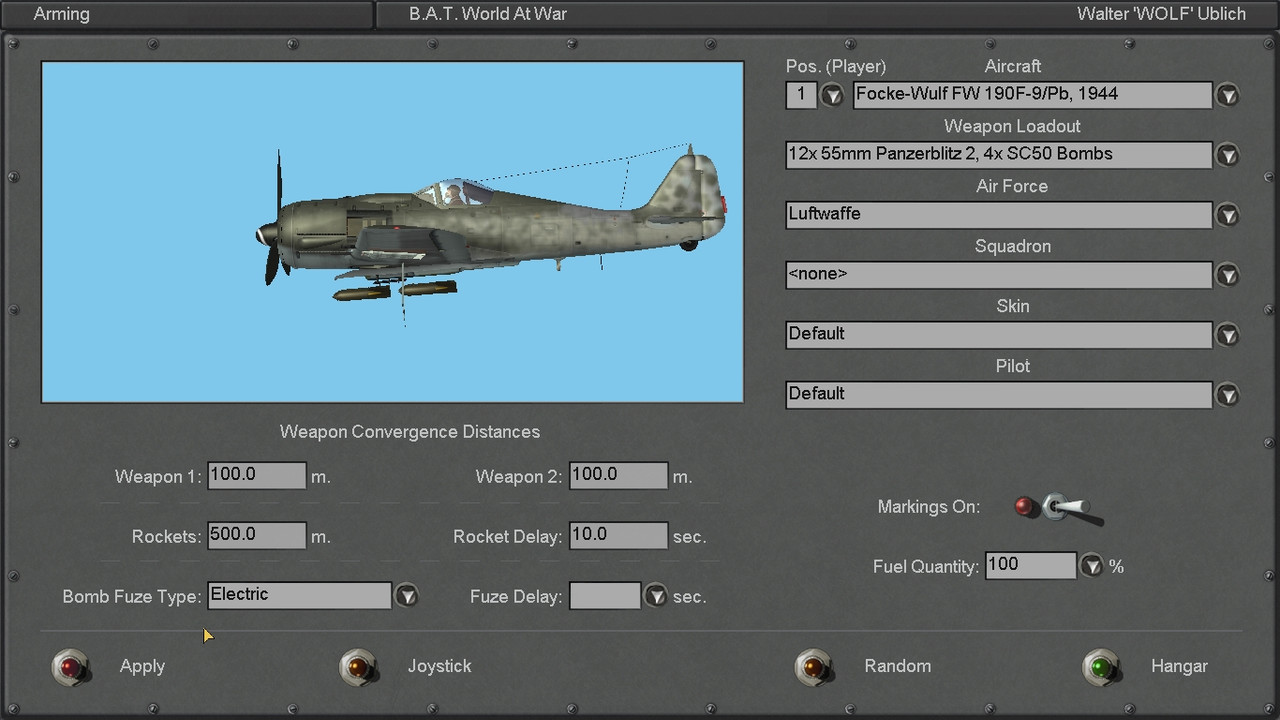Open the Air Force dropdown arrow

click(x=1227, y=215)
